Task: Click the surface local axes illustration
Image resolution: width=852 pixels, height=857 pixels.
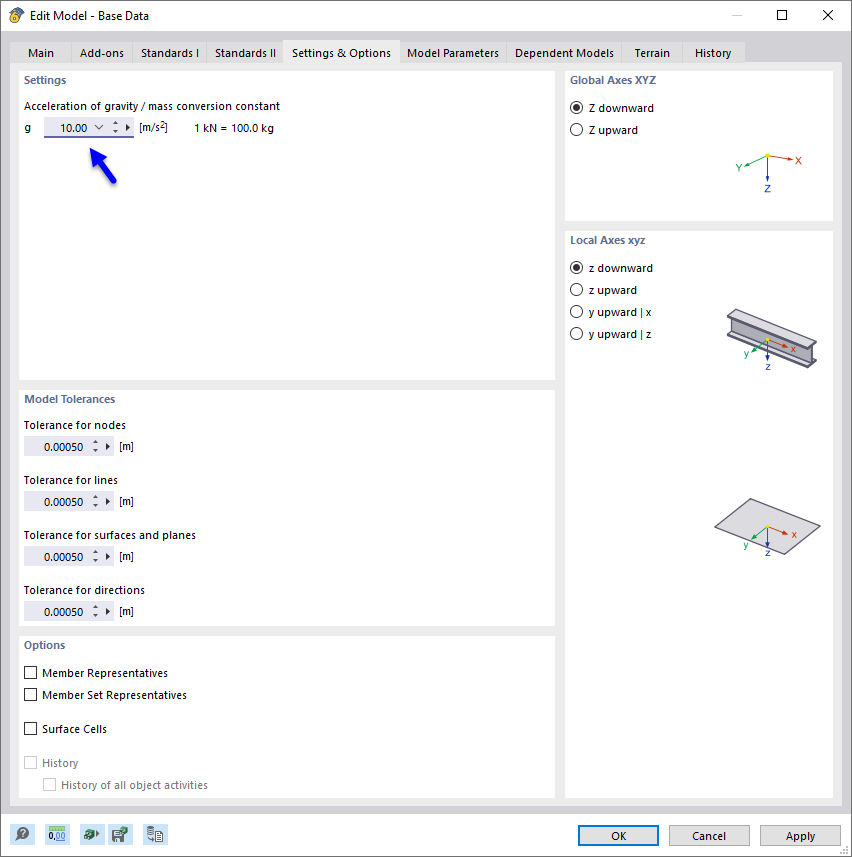Action: point(767,527)
